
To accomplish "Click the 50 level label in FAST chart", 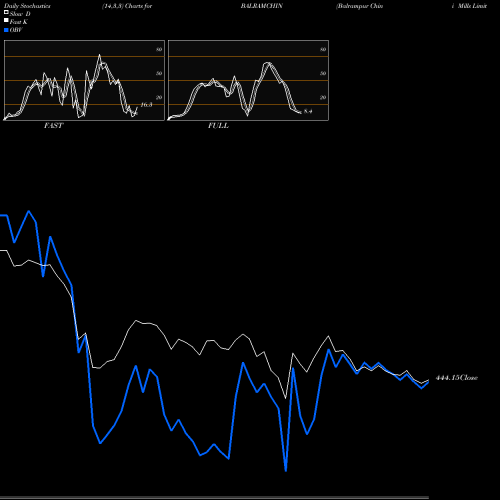I will point(159,73).
